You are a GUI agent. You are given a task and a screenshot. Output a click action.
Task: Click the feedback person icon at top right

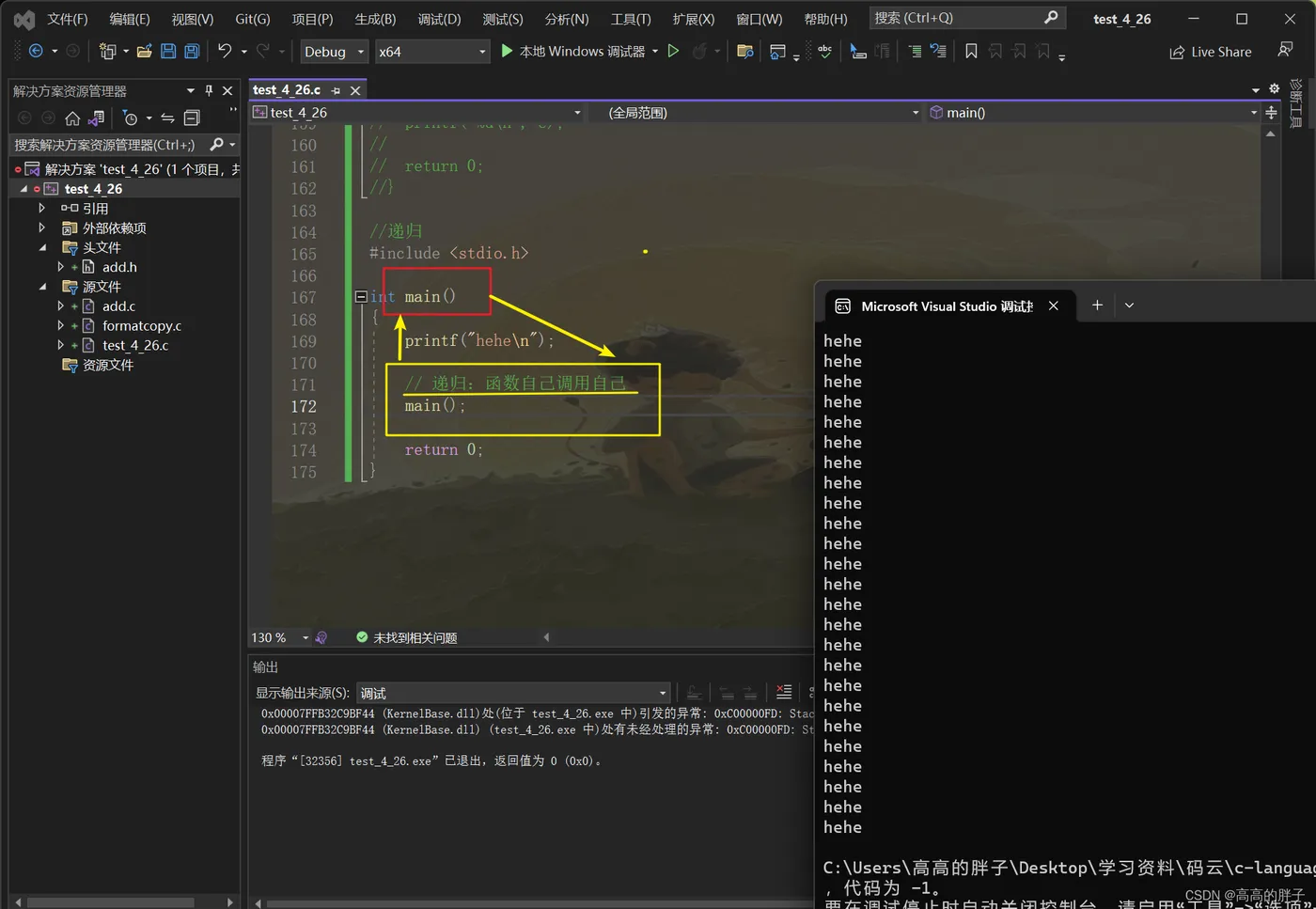(x=1285, y=50)
